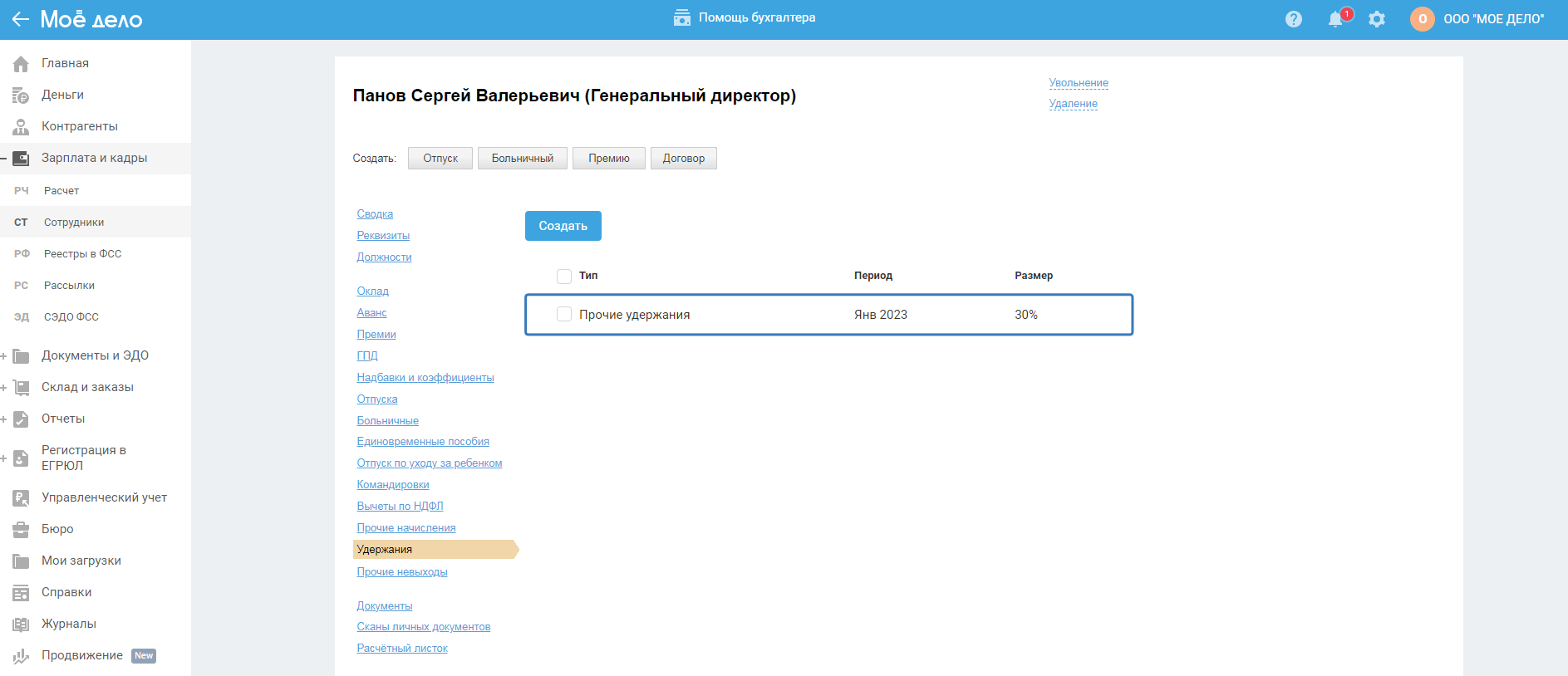Click the Справки icon in sidebar
The width and height of the screenshot is (1568, 676).
21,592
